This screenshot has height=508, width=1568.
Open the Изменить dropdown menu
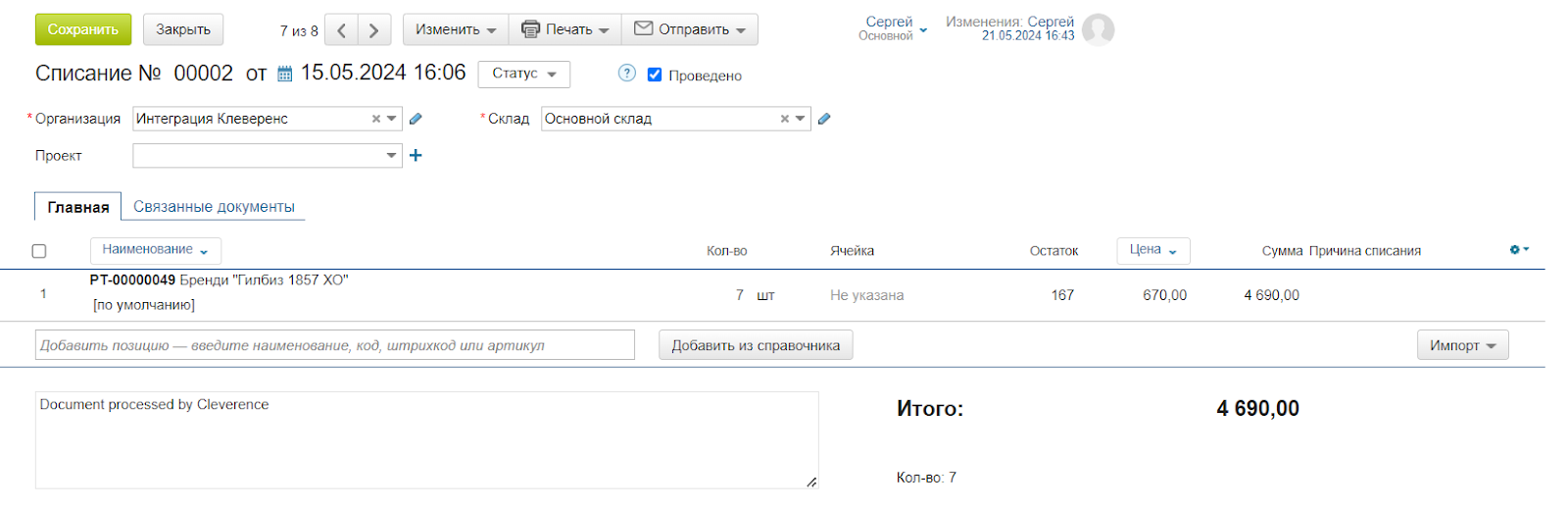pyautogui.click(x=456, y=29)
